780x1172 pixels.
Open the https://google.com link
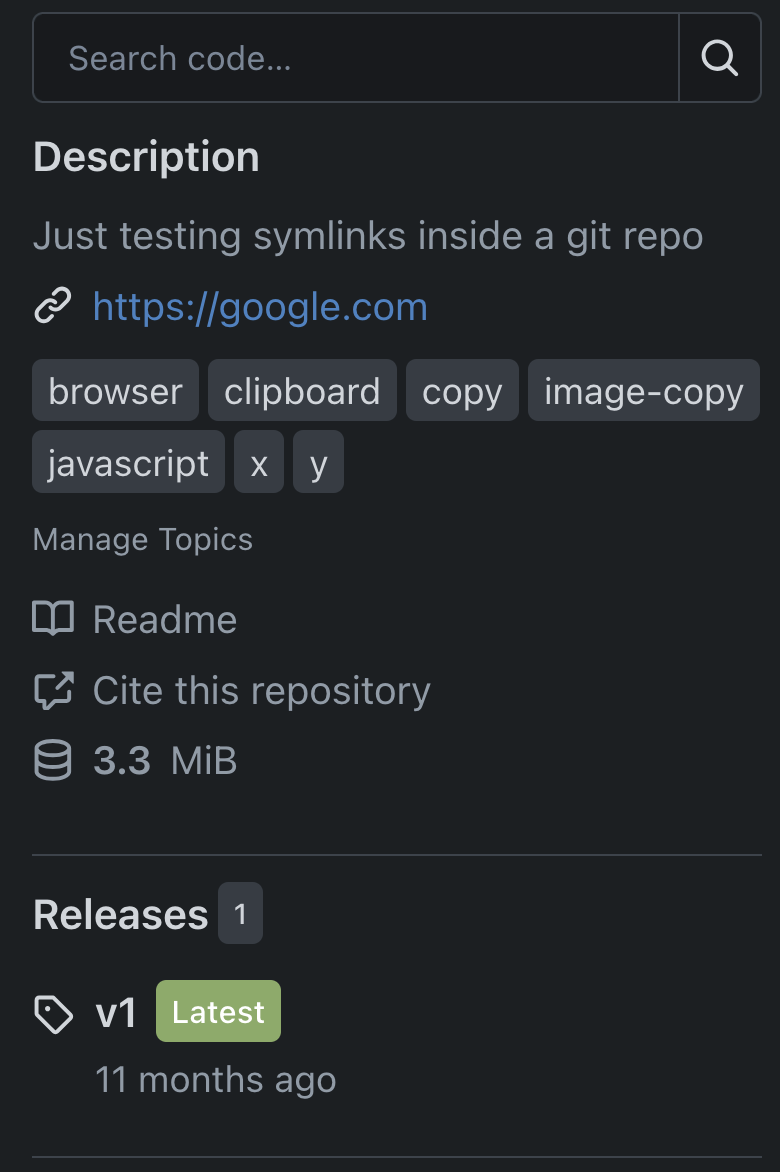[x=260, y=306]
